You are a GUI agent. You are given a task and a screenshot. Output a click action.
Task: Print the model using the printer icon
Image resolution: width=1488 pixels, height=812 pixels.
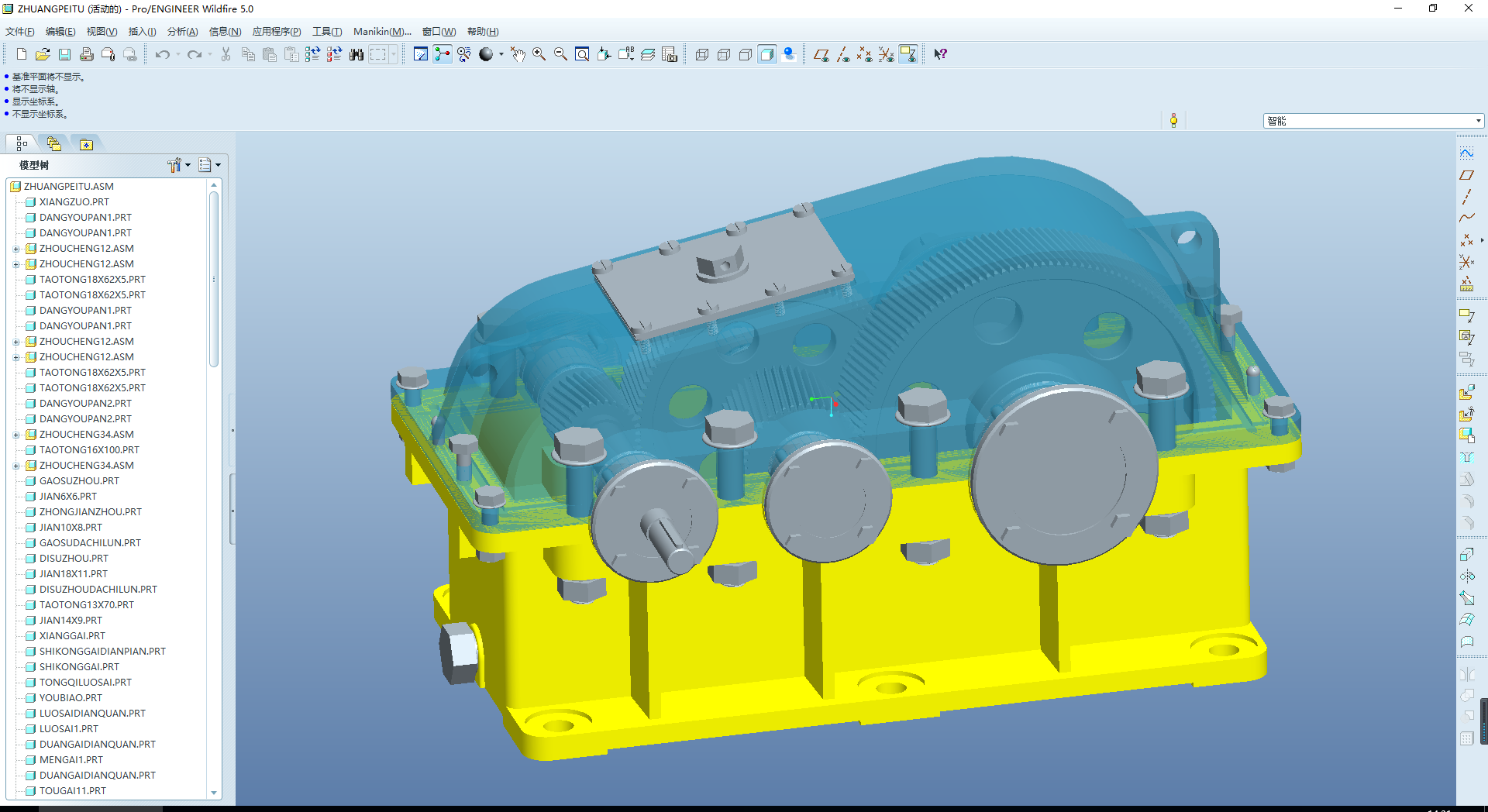(x=87, y=54)
